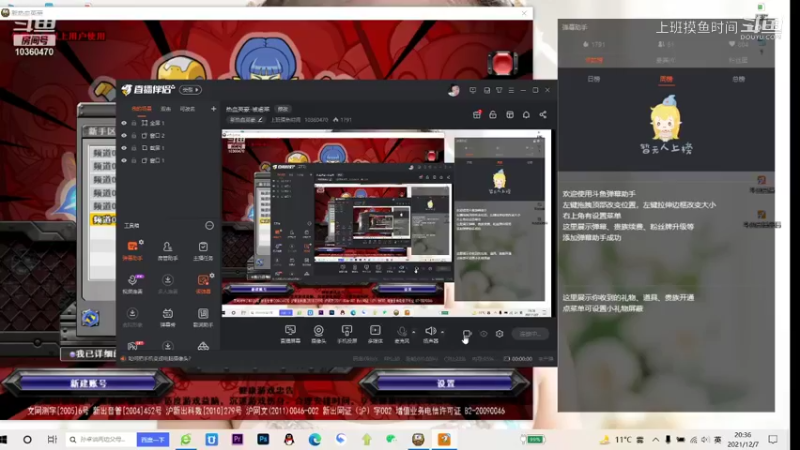Open the gift box icon with red dot
The height and width of the screenshot is (450, 800).
click(x=477, y=115)
